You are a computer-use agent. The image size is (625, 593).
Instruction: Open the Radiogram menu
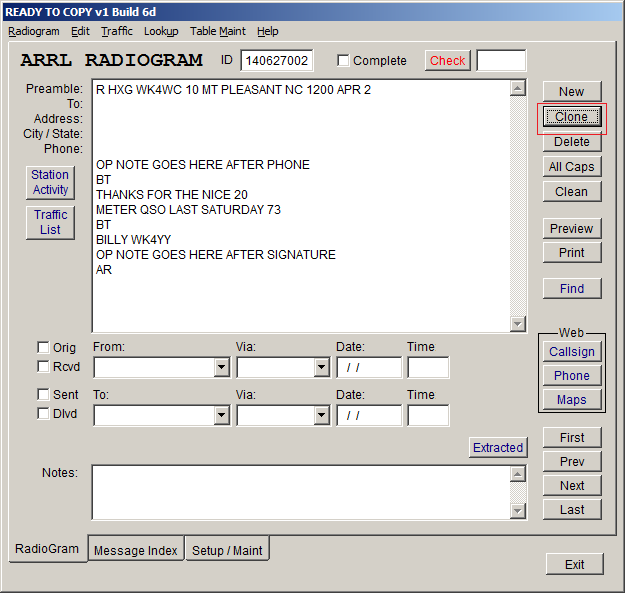(34, 31)
